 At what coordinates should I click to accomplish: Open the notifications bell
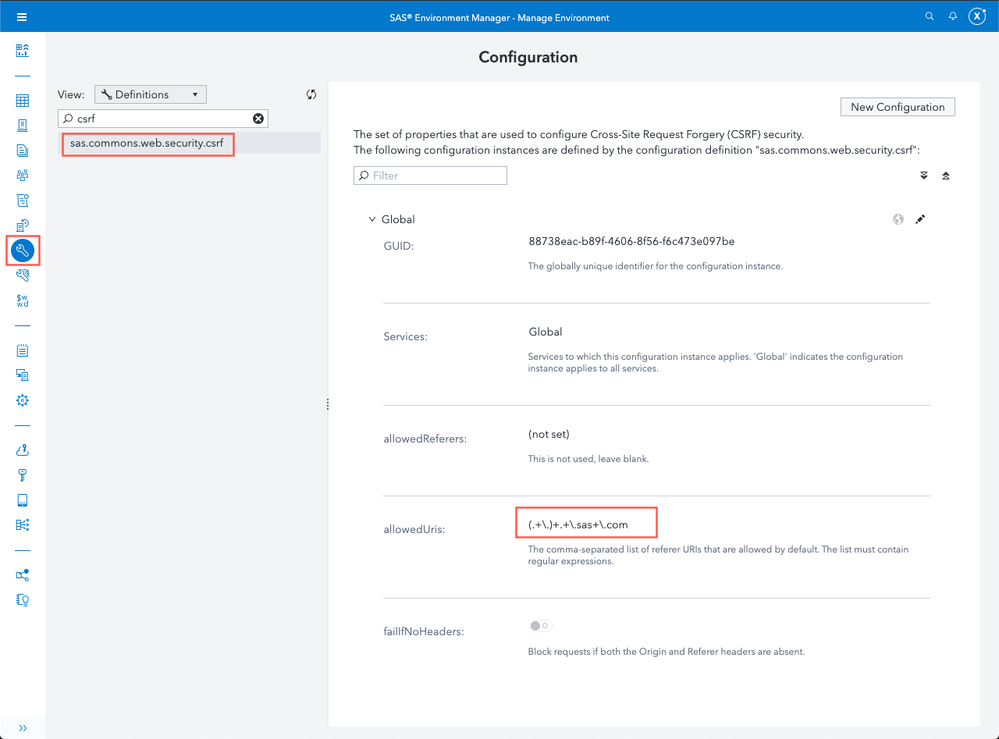[953, 17]
